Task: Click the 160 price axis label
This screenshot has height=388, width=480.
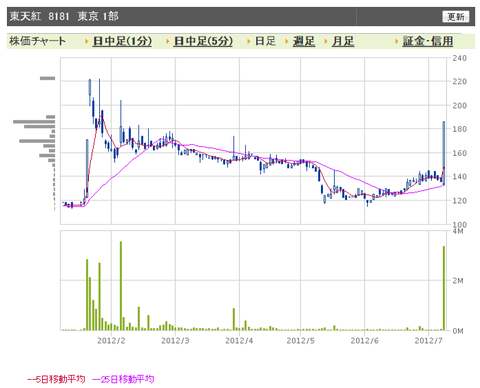Action: point(459,153)
